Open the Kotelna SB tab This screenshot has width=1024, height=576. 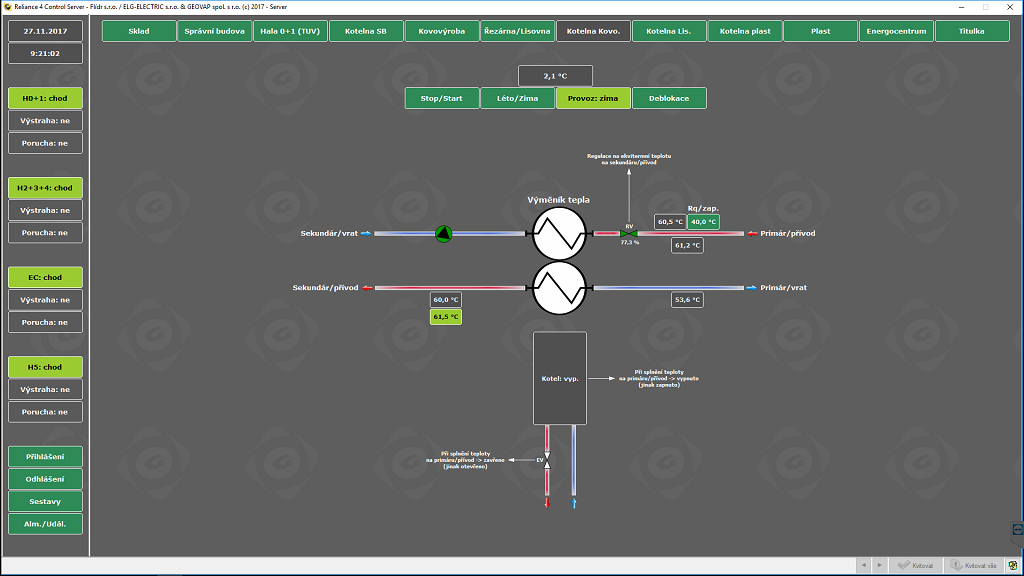[x=366, y=31]
